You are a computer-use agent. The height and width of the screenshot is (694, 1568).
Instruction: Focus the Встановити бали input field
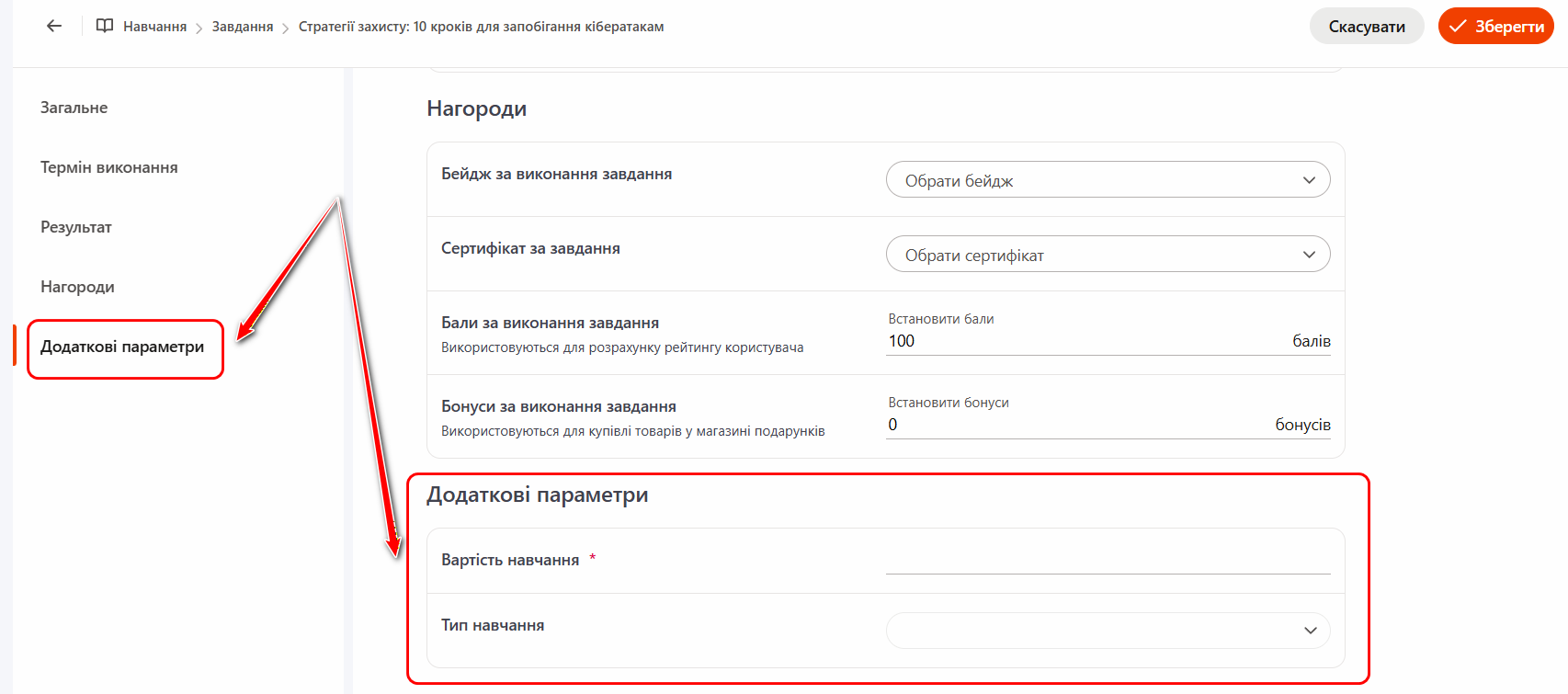click(x=1085, y=341)
